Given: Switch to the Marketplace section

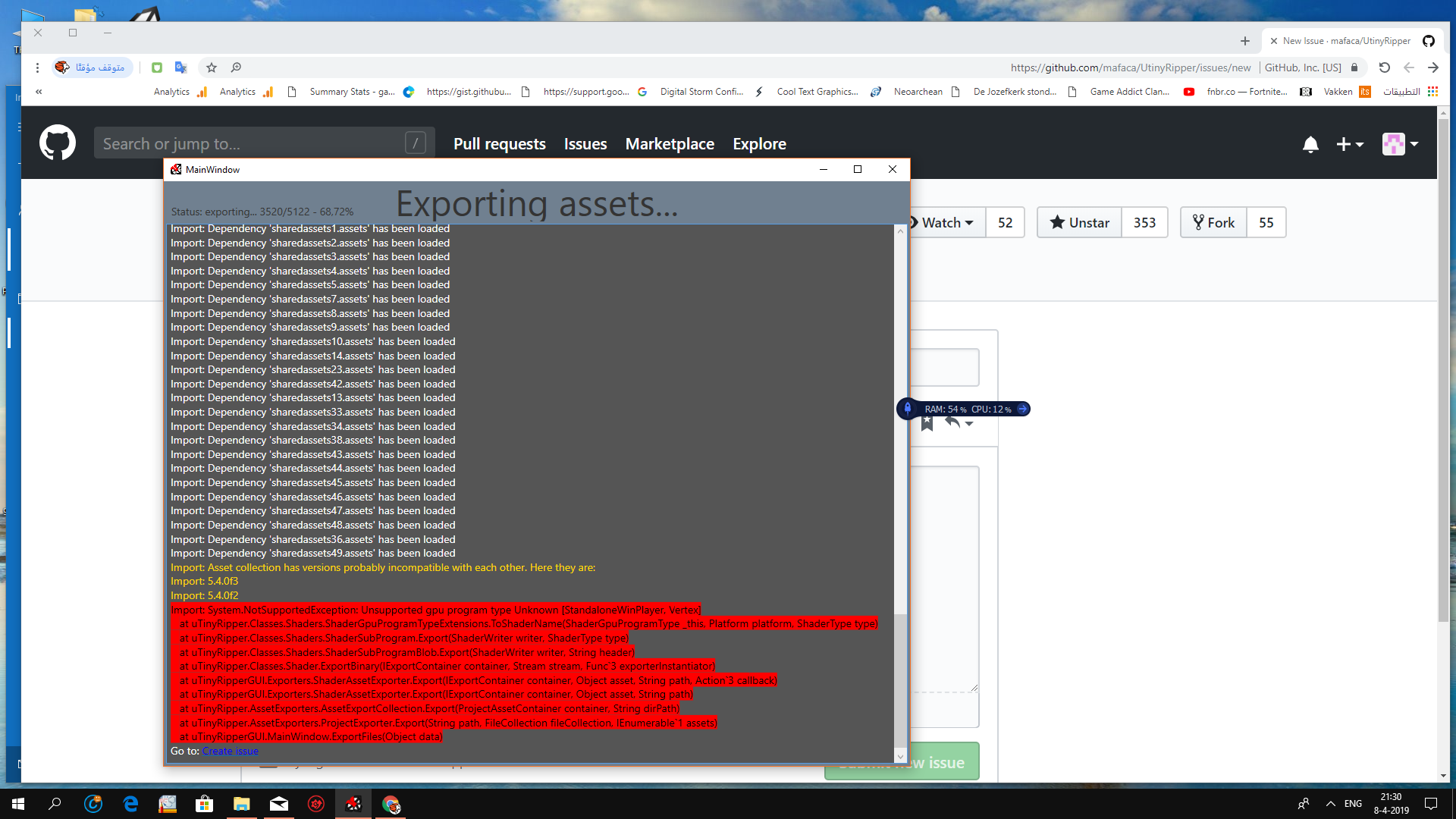Looking at the screenshot, I should pyautogui.click(x=670, y=143).
